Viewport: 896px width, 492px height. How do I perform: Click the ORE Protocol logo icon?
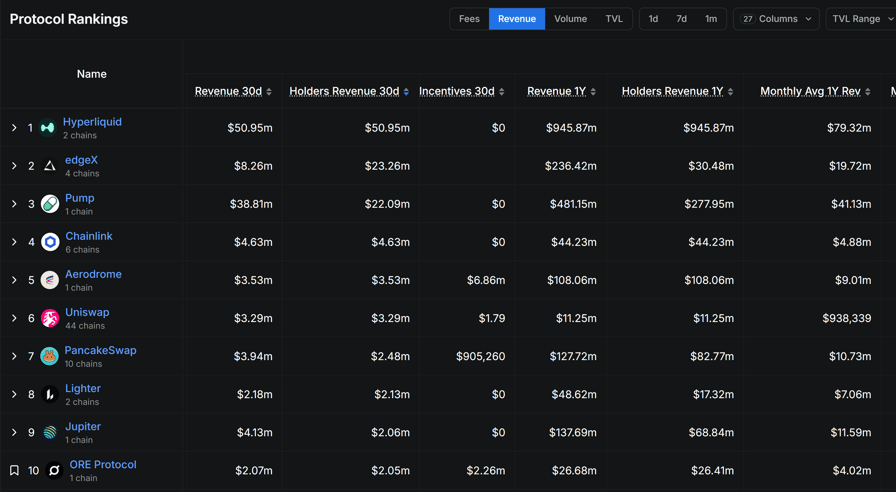[54, 470]
